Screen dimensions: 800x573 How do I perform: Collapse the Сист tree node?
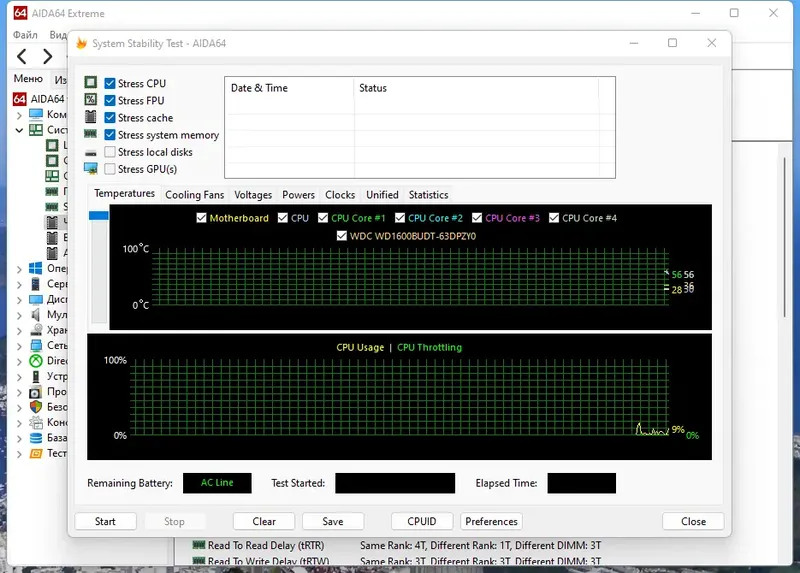[x=19, y=130]
